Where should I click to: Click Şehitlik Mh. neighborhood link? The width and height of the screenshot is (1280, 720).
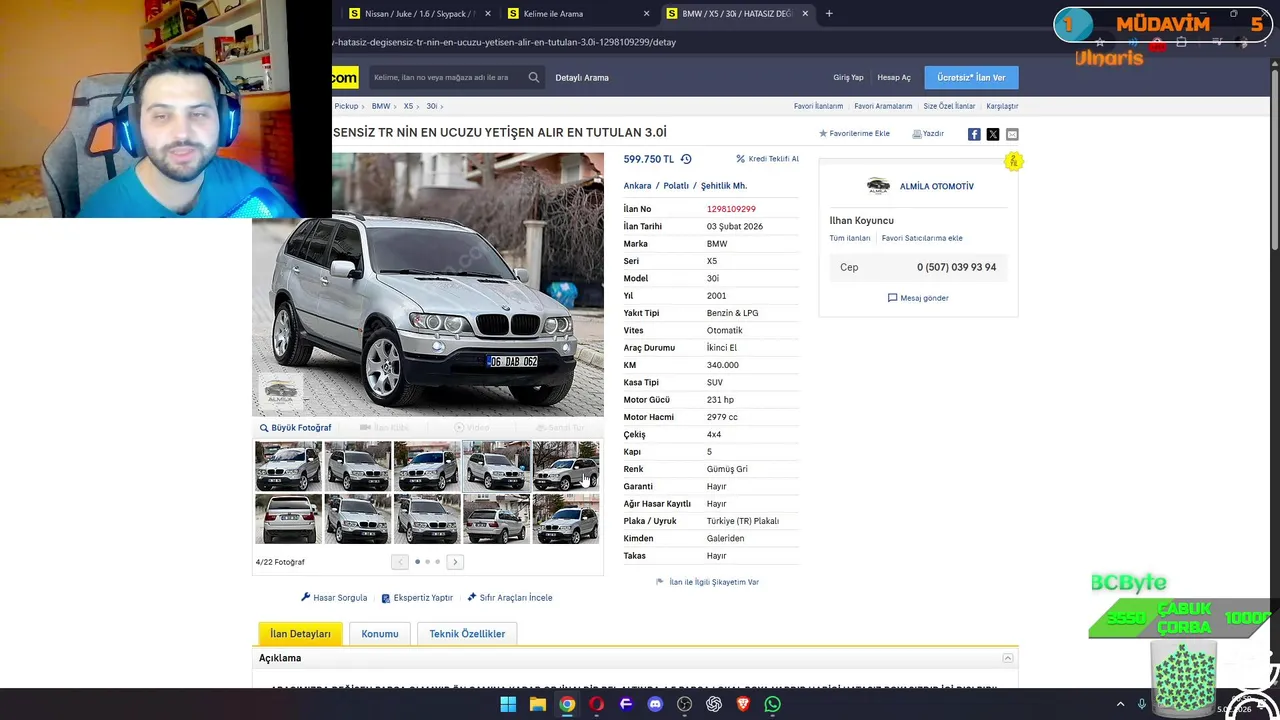(723, 186)
